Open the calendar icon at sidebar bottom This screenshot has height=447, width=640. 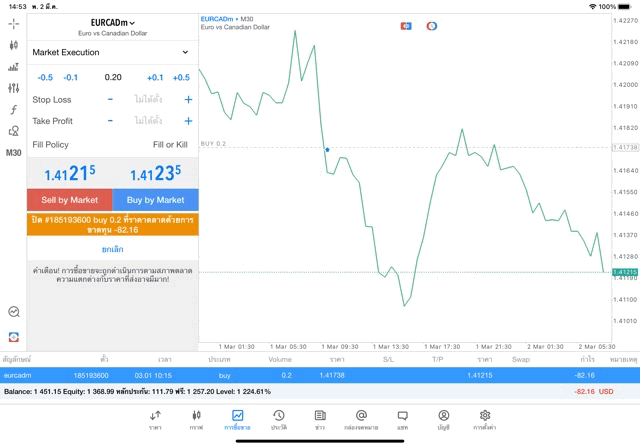(x=14, y=337)
